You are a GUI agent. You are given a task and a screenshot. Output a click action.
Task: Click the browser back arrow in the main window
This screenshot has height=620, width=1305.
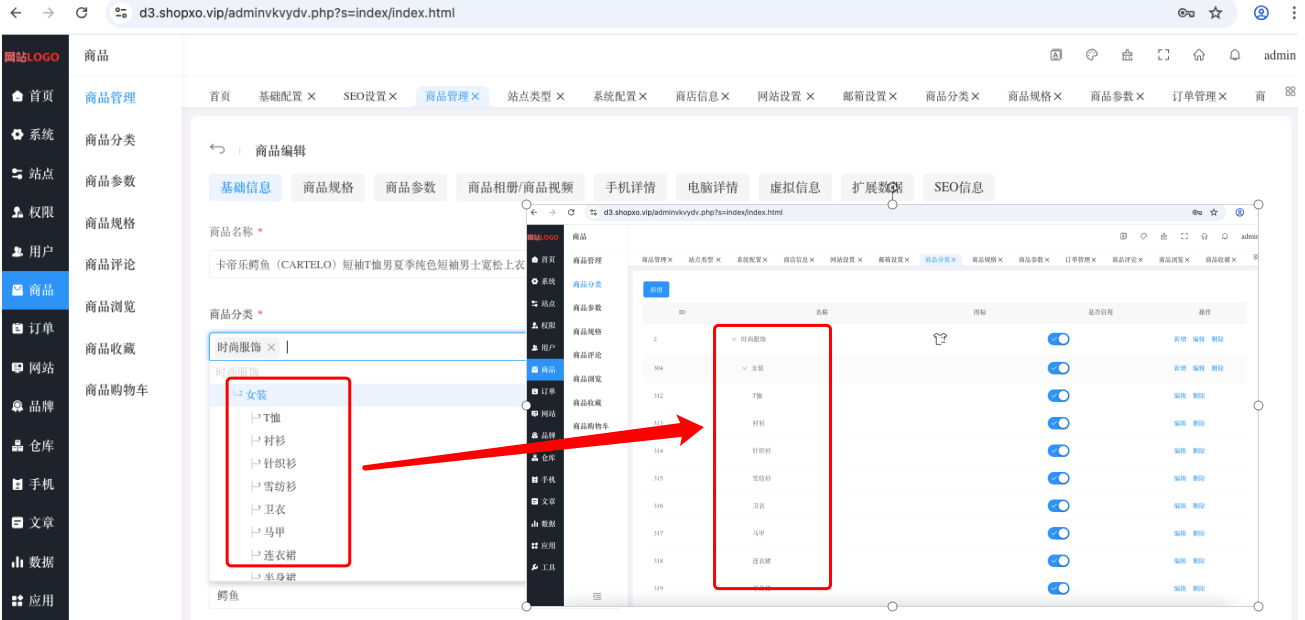point(16,13)
